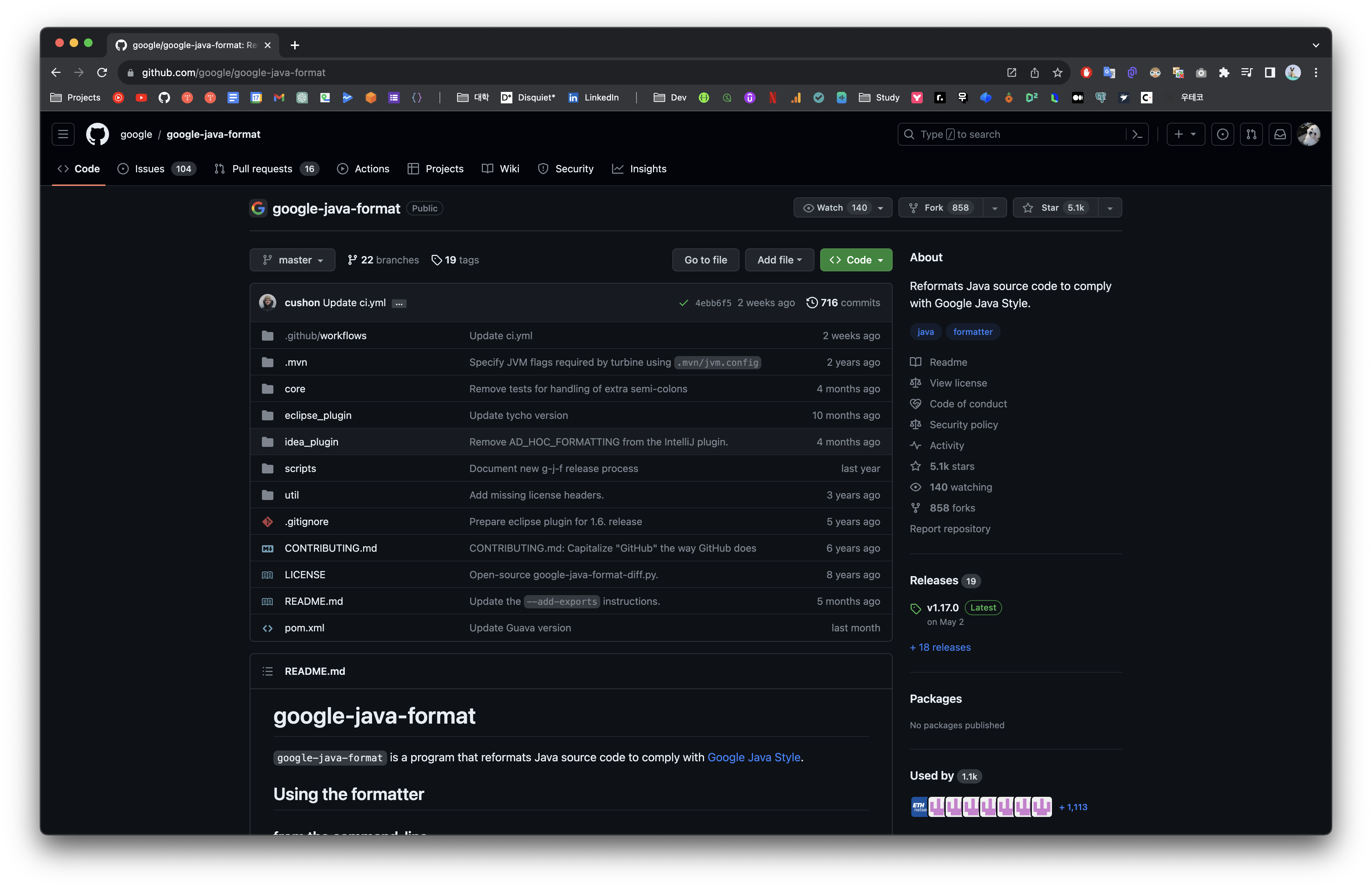Open the Google Java Style link
This screenshot has width=1372, height=888.
pos(754,758)
